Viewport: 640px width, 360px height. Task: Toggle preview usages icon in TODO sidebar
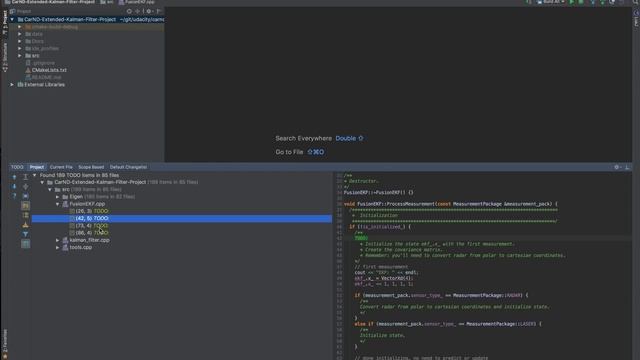[25, 244]
